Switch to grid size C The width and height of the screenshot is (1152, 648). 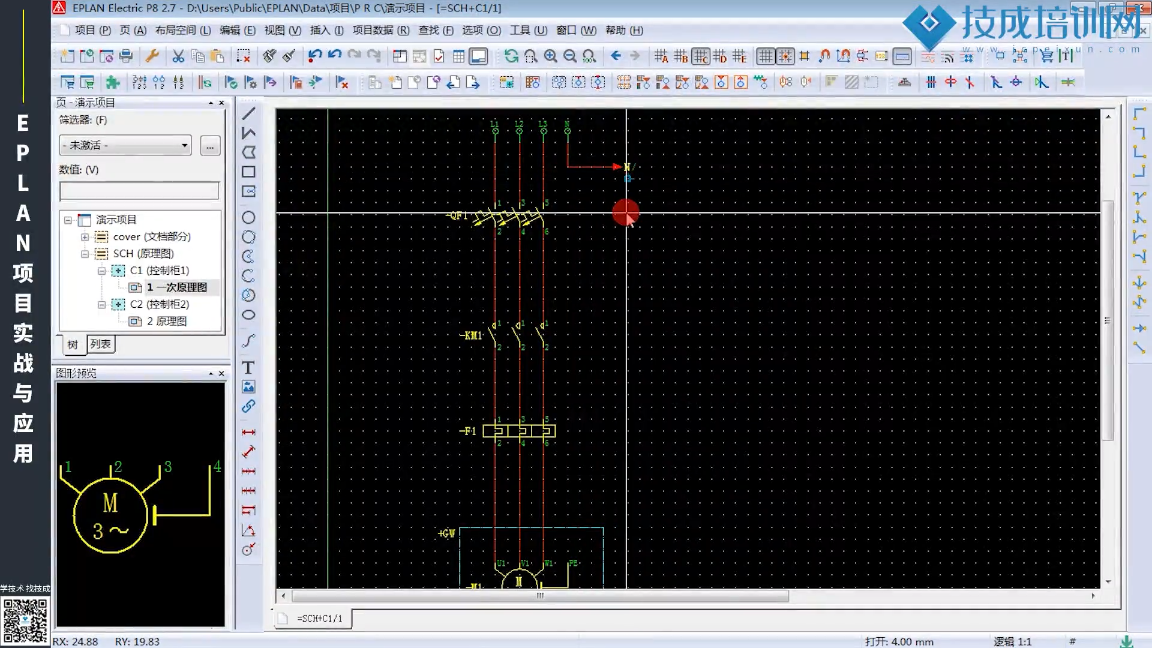click(701, 56)
